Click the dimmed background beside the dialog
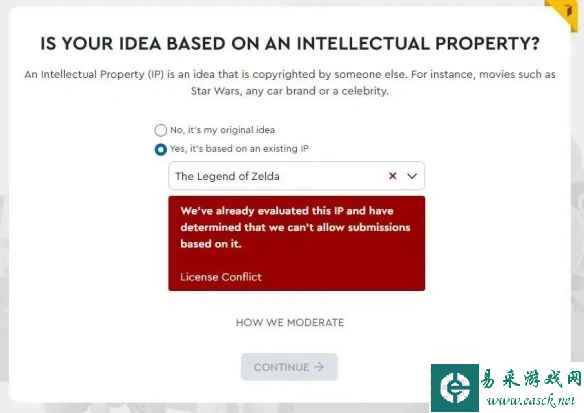The image size is (584, 413). pyautogui.click(x=4, y=223)
